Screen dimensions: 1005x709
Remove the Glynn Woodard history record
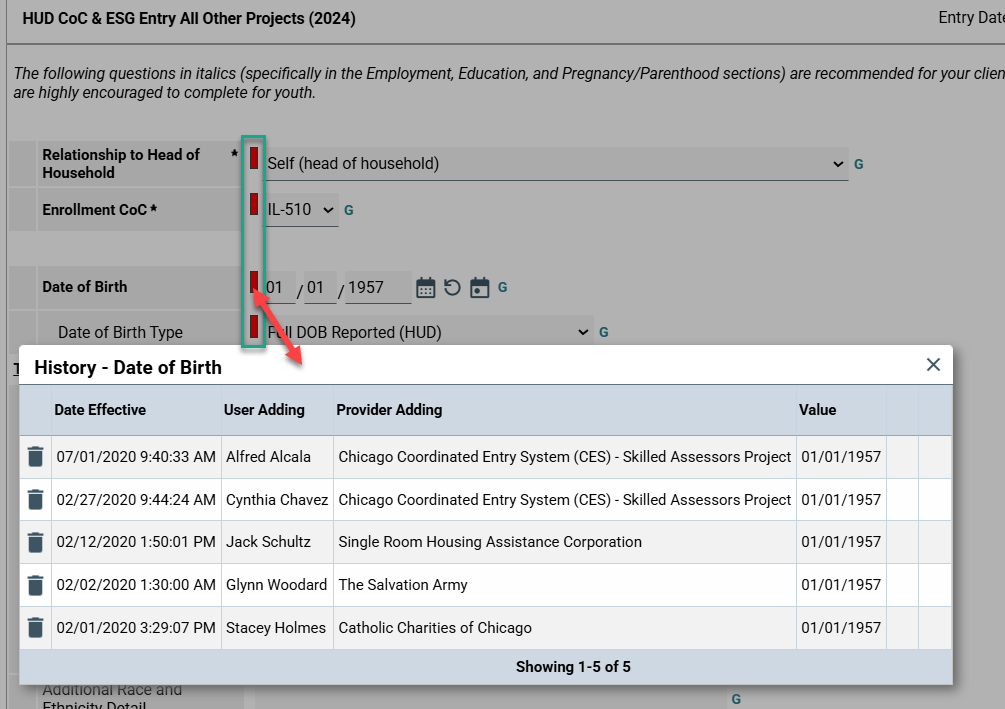[35, 585]
